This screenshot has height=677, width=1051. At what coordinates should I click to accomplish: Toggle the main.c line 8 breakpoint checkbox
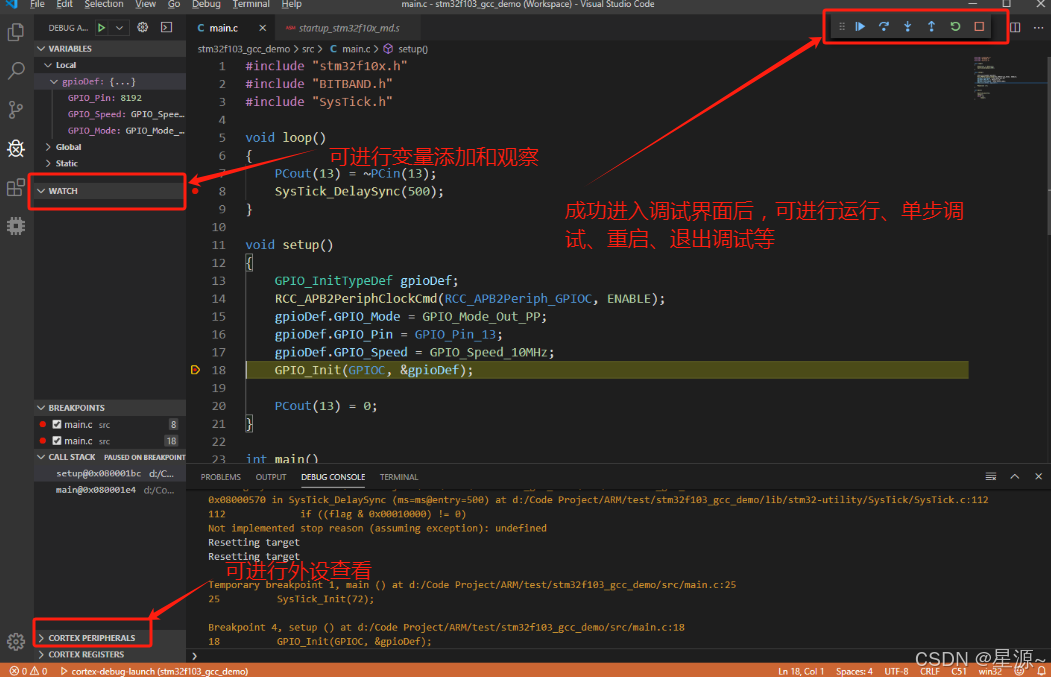coord(57,424)
